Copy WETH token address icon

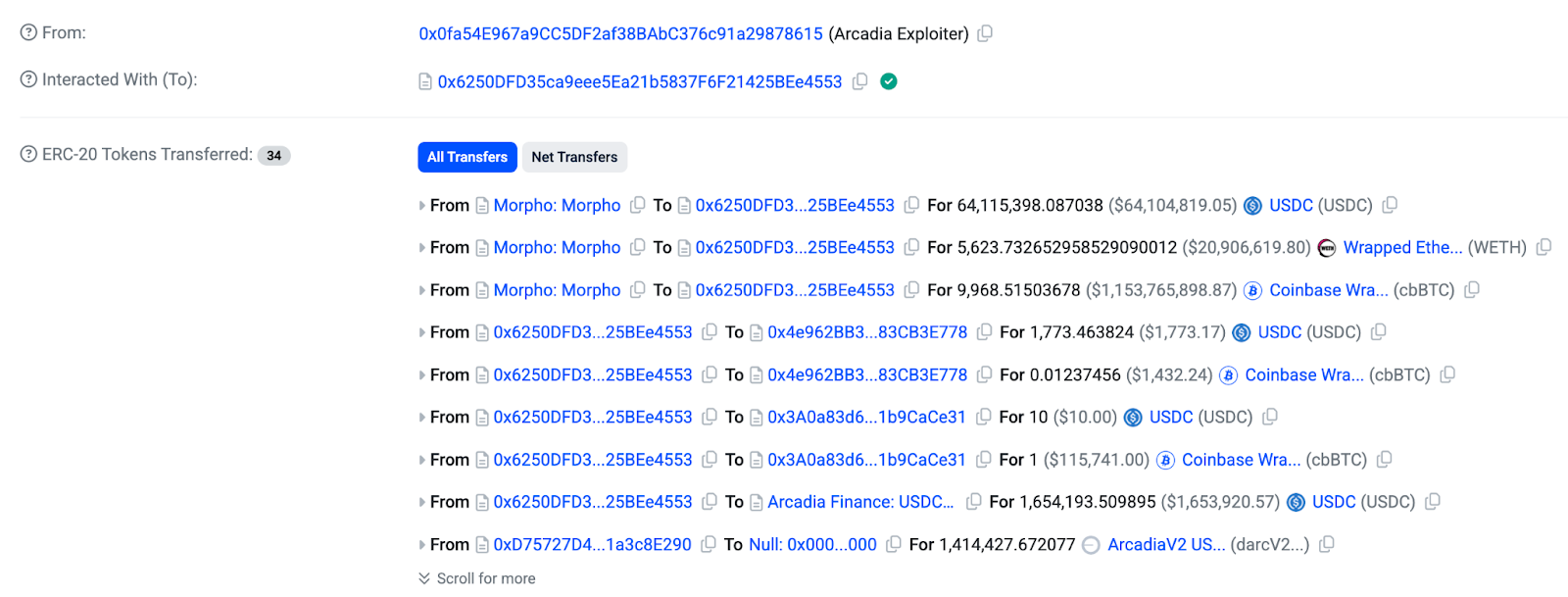point(1543,247)
